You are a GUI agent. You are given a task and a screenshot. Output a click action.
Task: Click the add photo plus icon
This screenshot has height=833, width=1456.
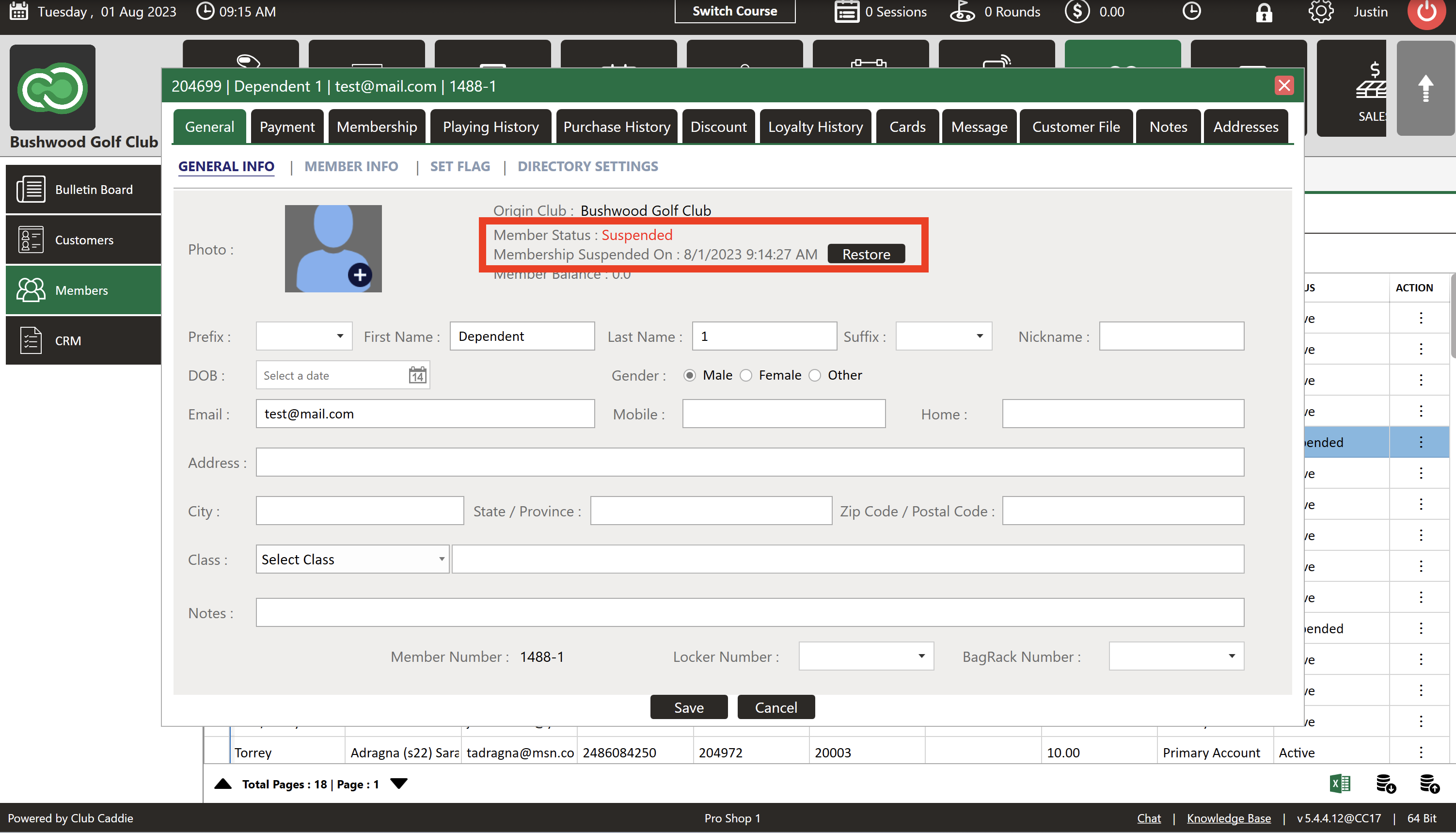tap(360, 275)
